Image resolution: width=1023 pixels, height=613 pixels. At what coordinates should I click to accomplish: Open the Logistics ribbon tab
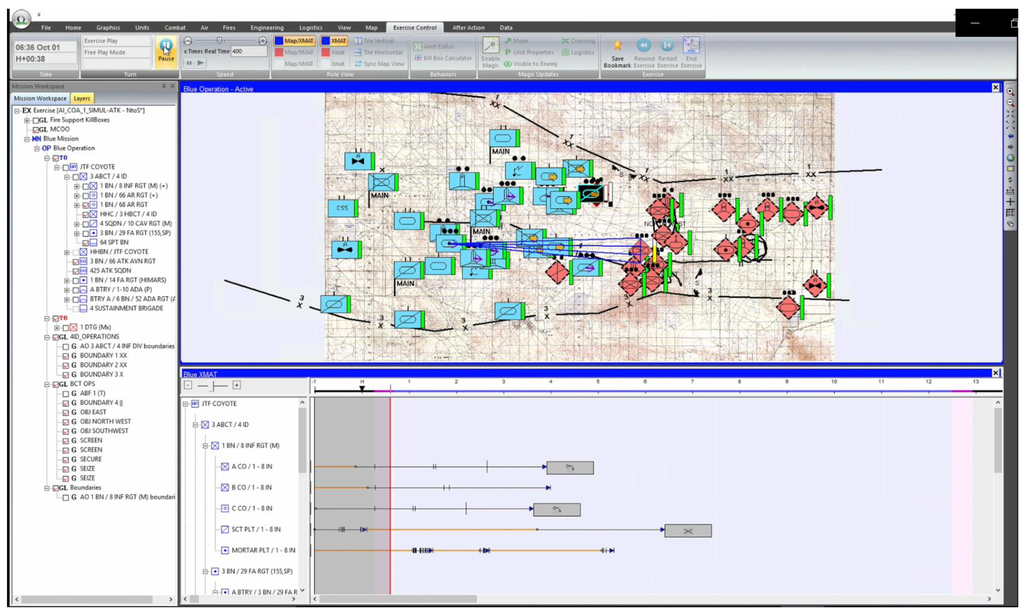311,27
